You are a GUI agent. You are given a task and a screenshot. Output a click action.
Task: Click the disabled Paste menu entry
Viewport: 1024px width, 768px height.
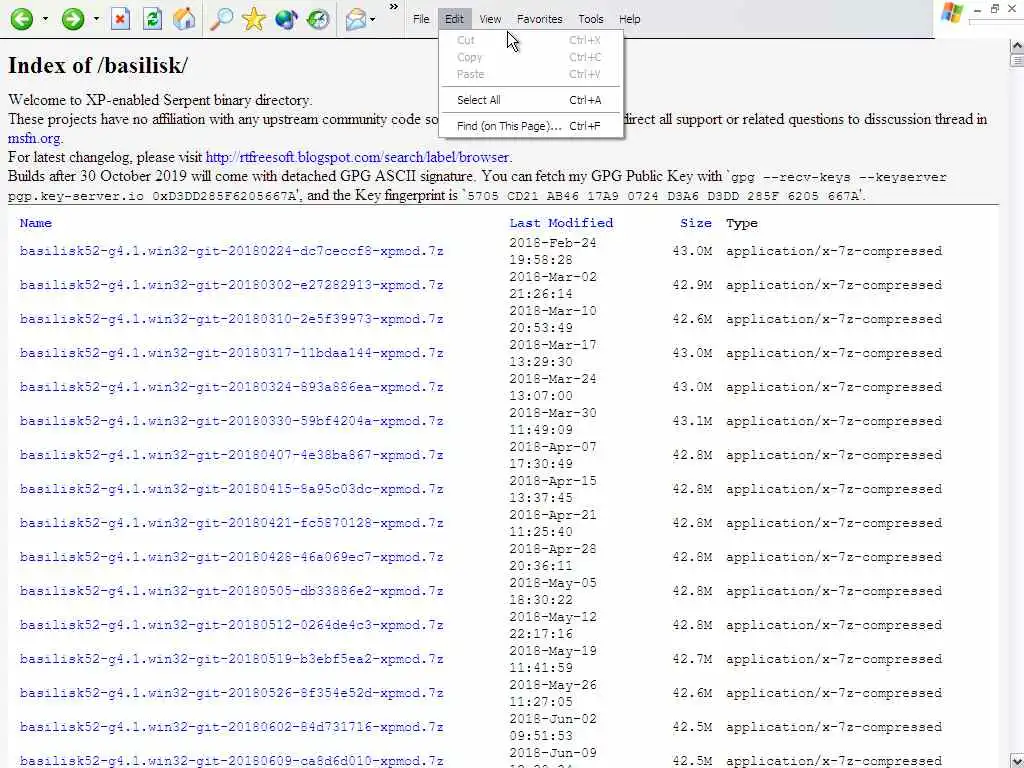[530, 74]
